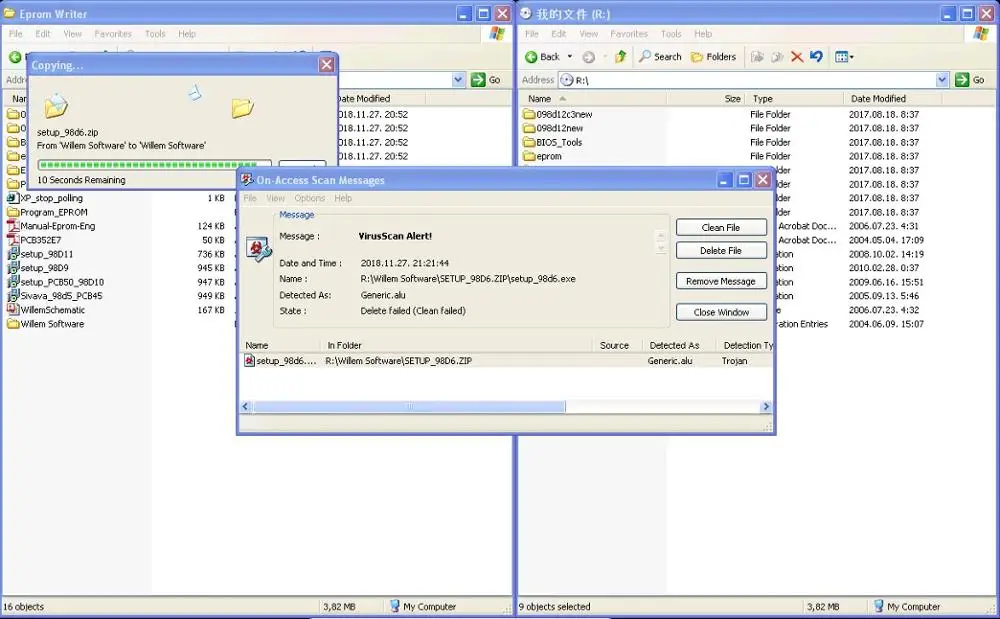
Task: Click blue Undo arrow in R: window
Action: [x=816, y=57]
